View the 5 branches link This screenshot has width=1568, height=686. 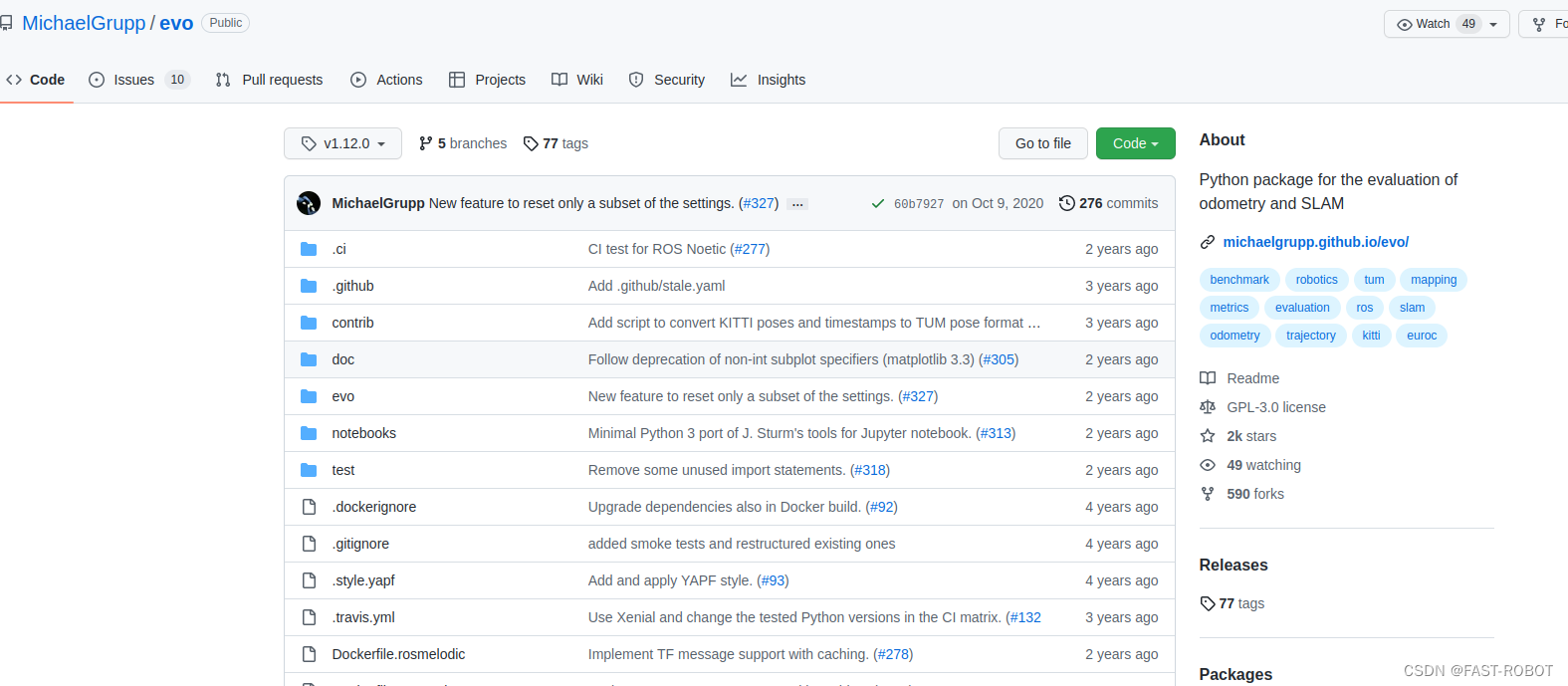pos(463,143)
